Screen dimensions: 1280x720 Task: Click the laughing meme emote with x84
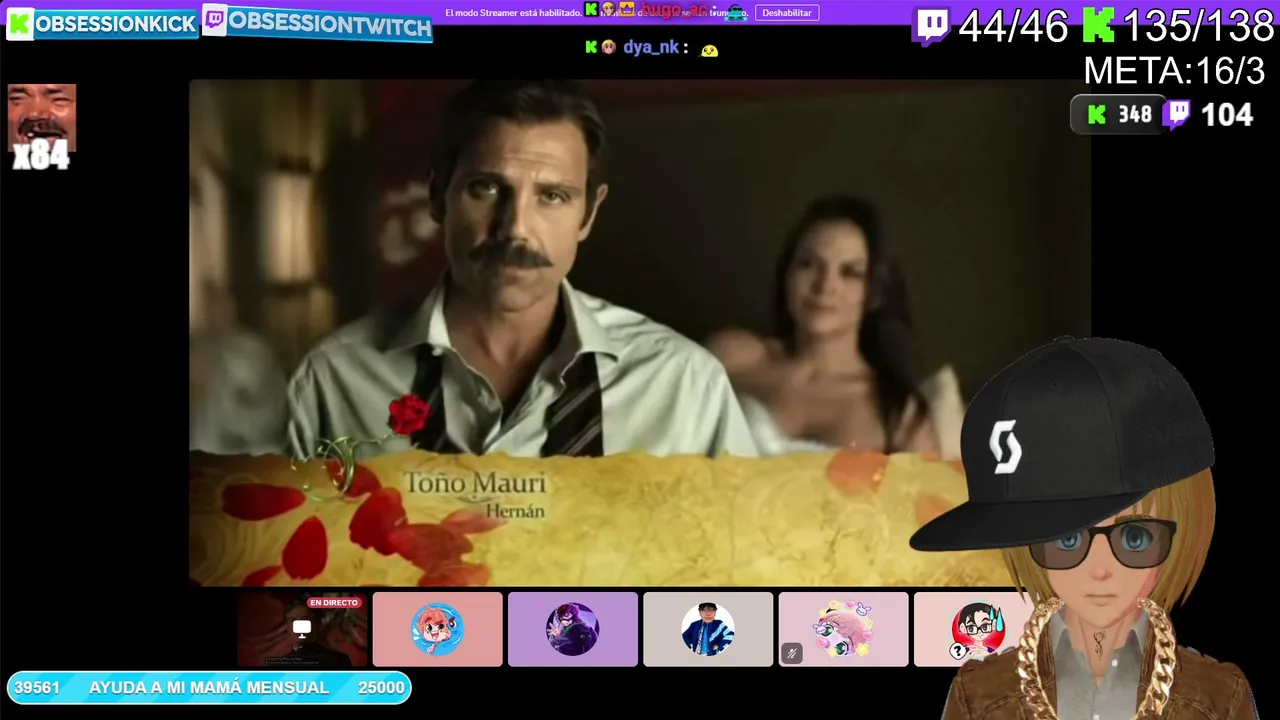(x=41, y=118)
